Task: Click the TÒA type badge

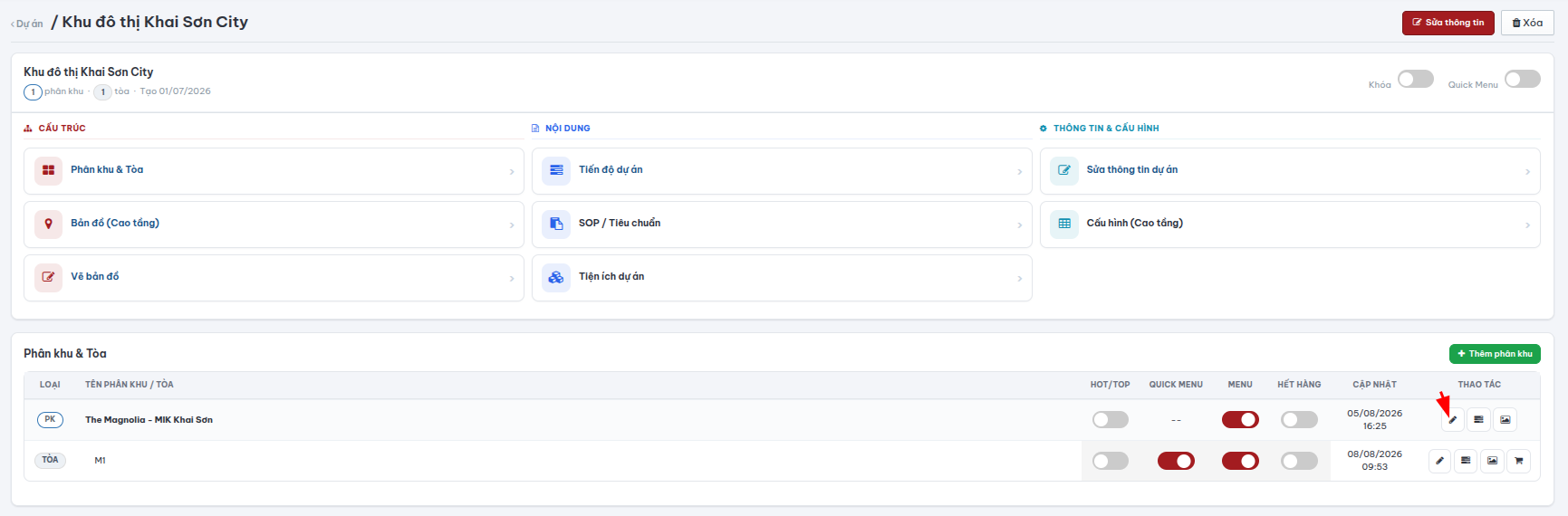Action: [50, 460]
